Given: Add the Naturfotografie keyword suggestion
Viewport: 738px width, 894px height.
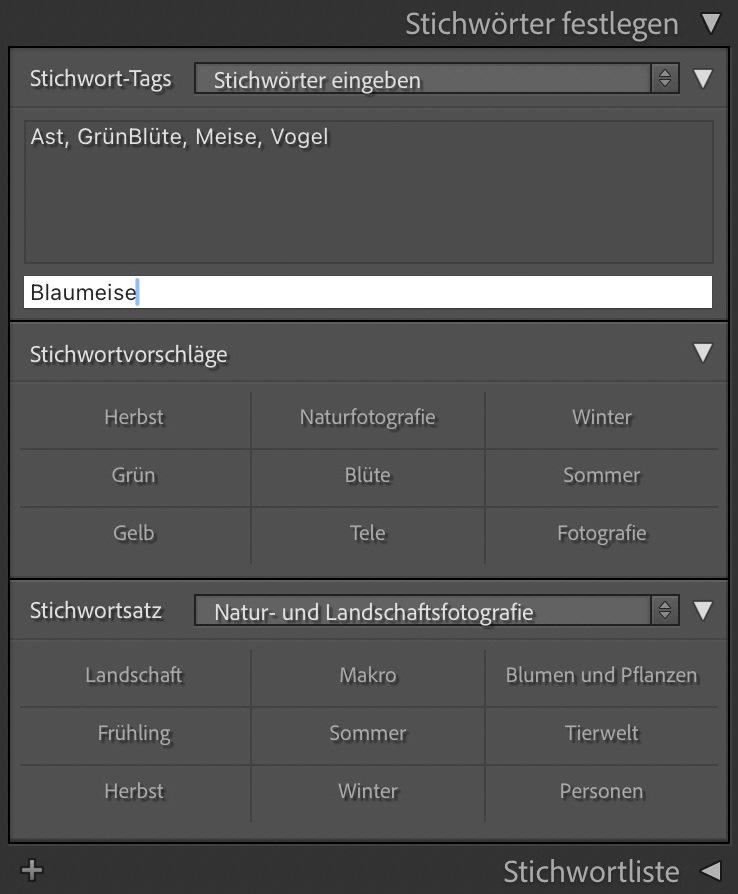Looking at the screenshot, I should tap(367, 417).
